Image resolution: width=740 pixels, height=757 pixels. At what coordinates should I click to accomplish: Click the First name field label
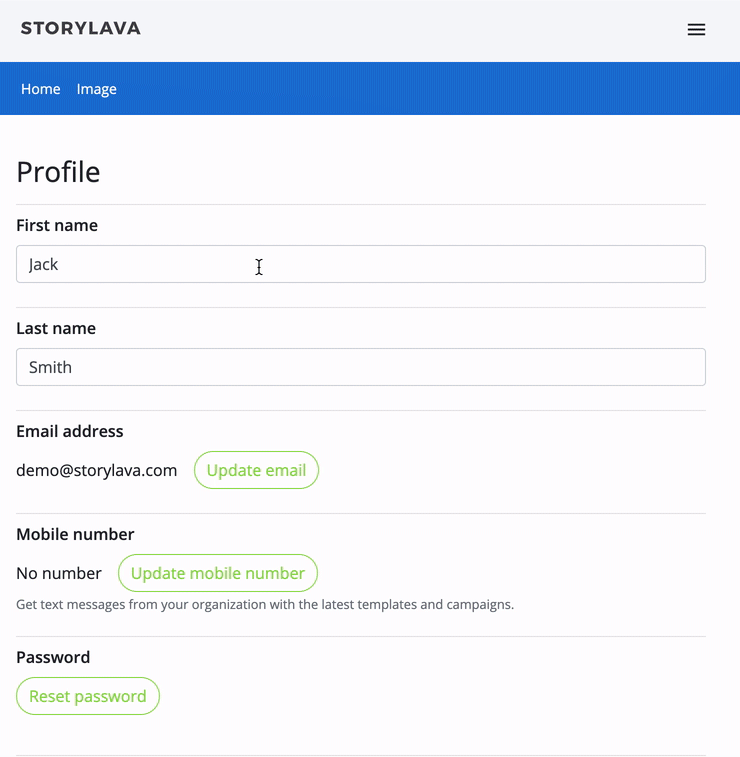tap(57, 225)
